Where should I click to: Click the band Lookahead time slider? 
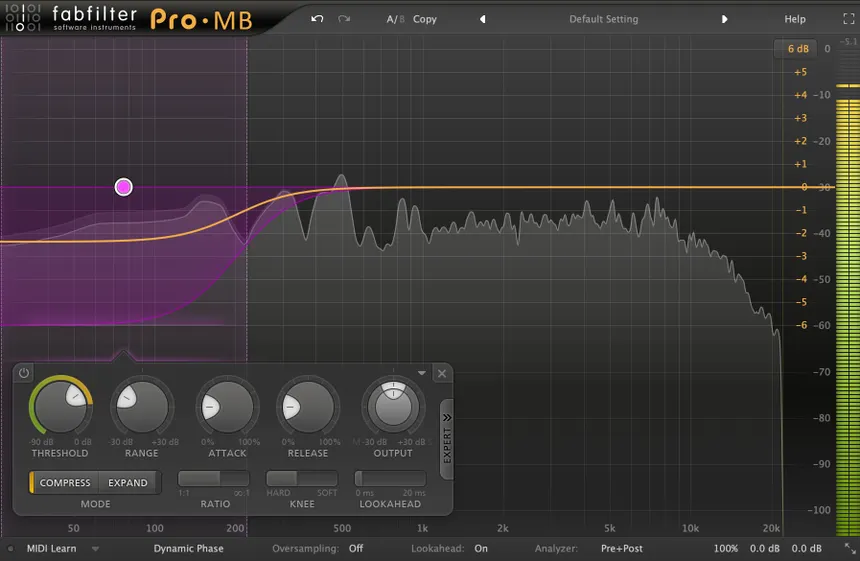390,478
